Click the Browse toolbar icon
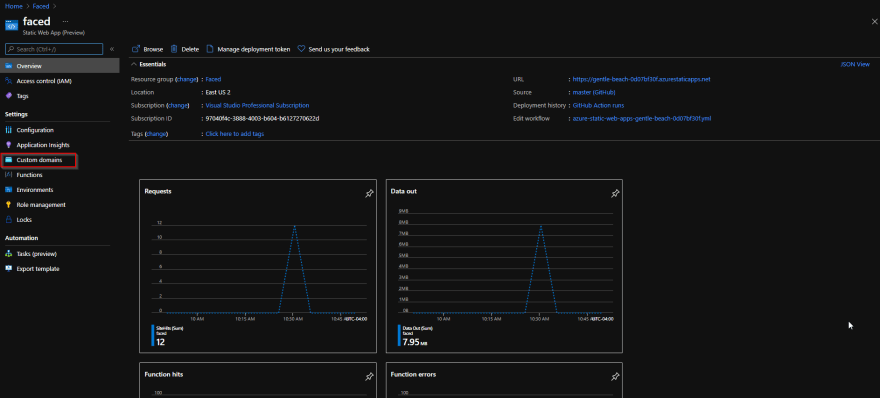The width and height of the screenshot is (880, 398). click(x=135, y=49)
